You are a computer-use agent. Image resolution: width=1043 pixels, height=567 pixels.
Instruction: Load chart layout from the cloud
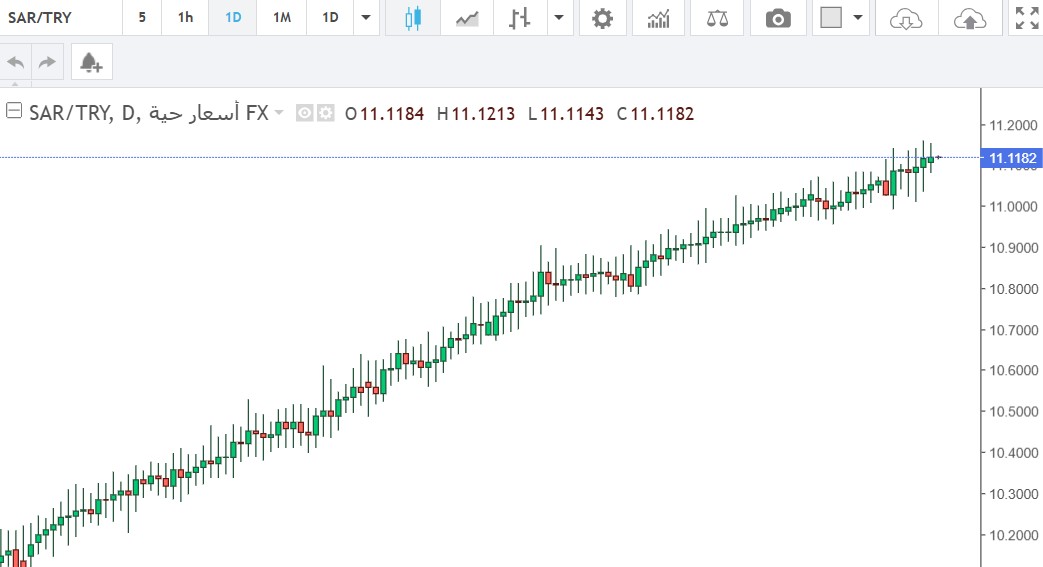click(904, 18)
